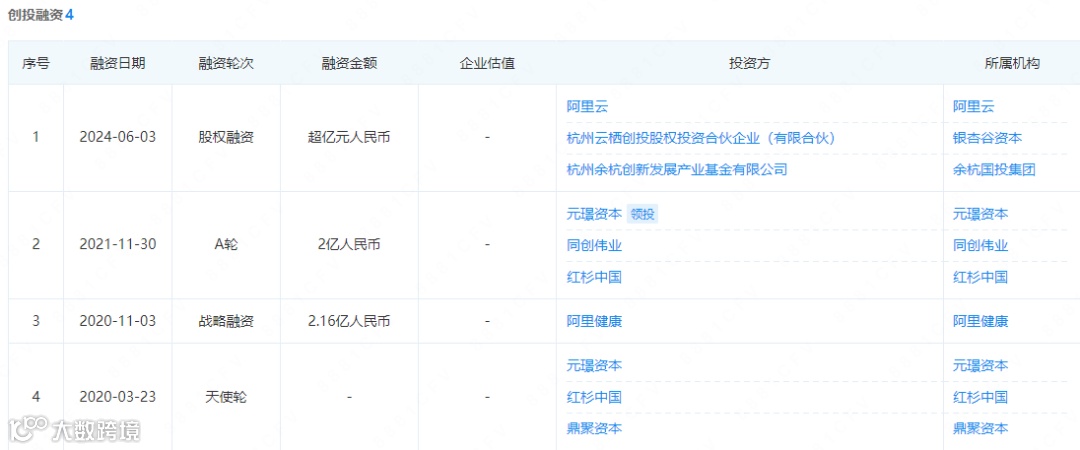Open 杭州余杭创新发展产业基金有限公司 investor link
This screenshot has width=1080, height=450.
pos(676,170)
